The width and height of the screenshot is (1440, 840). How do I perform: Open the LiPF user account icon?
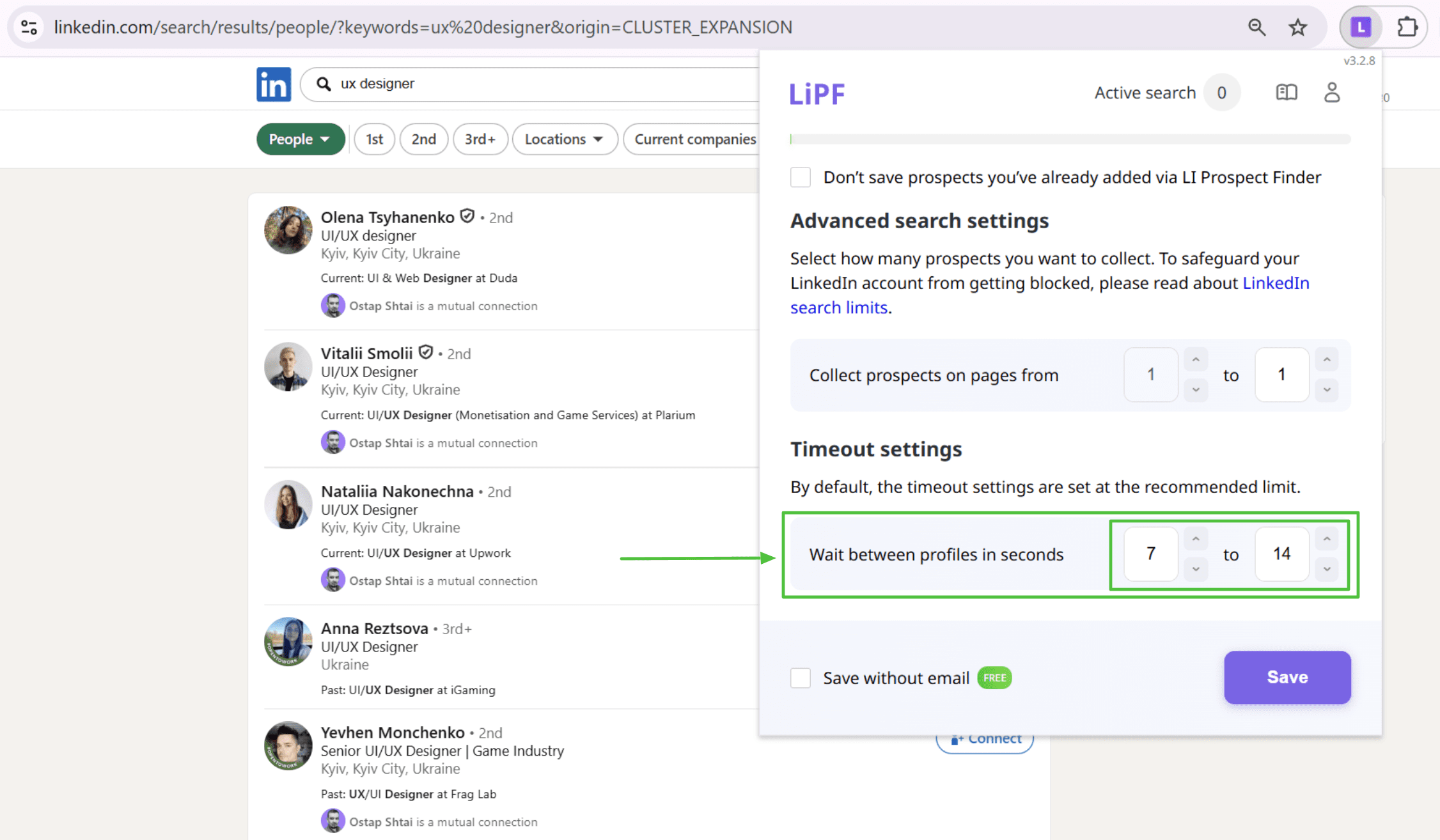1331,93
